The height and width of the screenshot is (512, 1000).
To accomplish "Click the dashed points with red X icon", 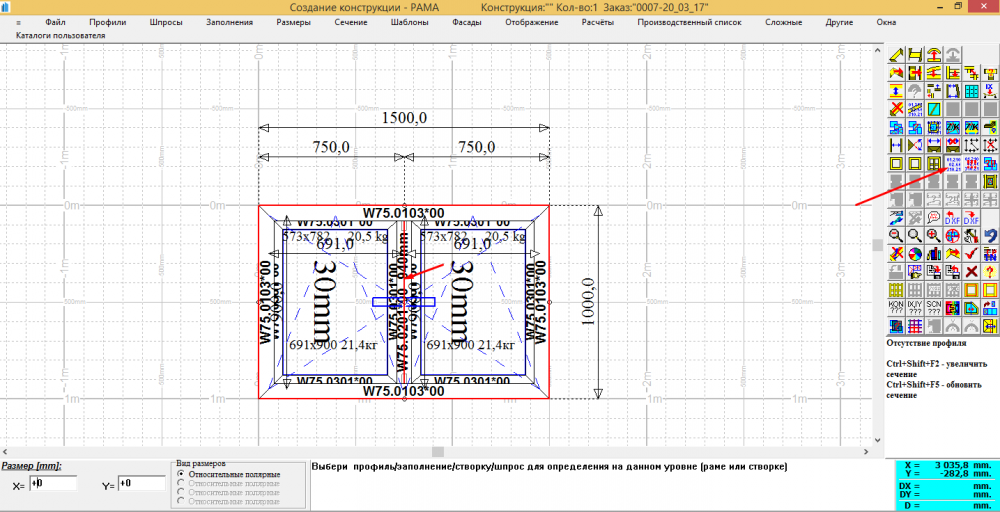I will (990, 145).
